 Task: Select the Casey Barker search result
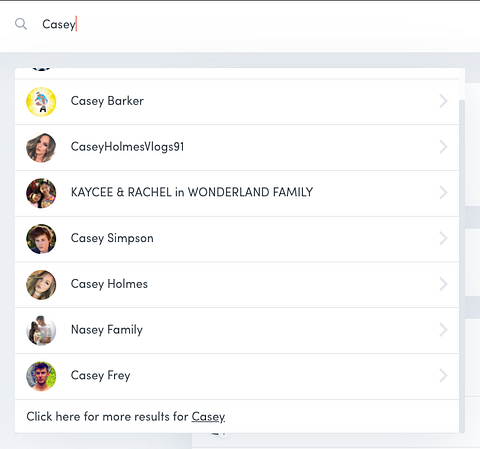237,102
